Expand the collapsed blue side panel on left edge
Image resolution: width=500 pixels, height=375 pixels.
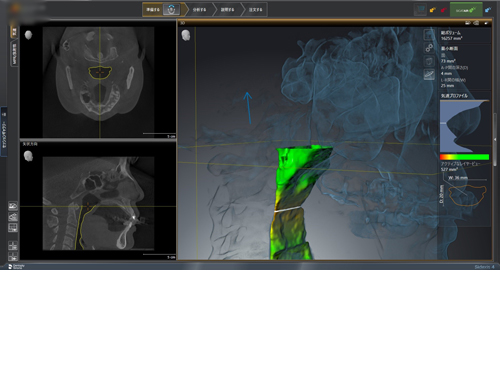click(4, 131)
